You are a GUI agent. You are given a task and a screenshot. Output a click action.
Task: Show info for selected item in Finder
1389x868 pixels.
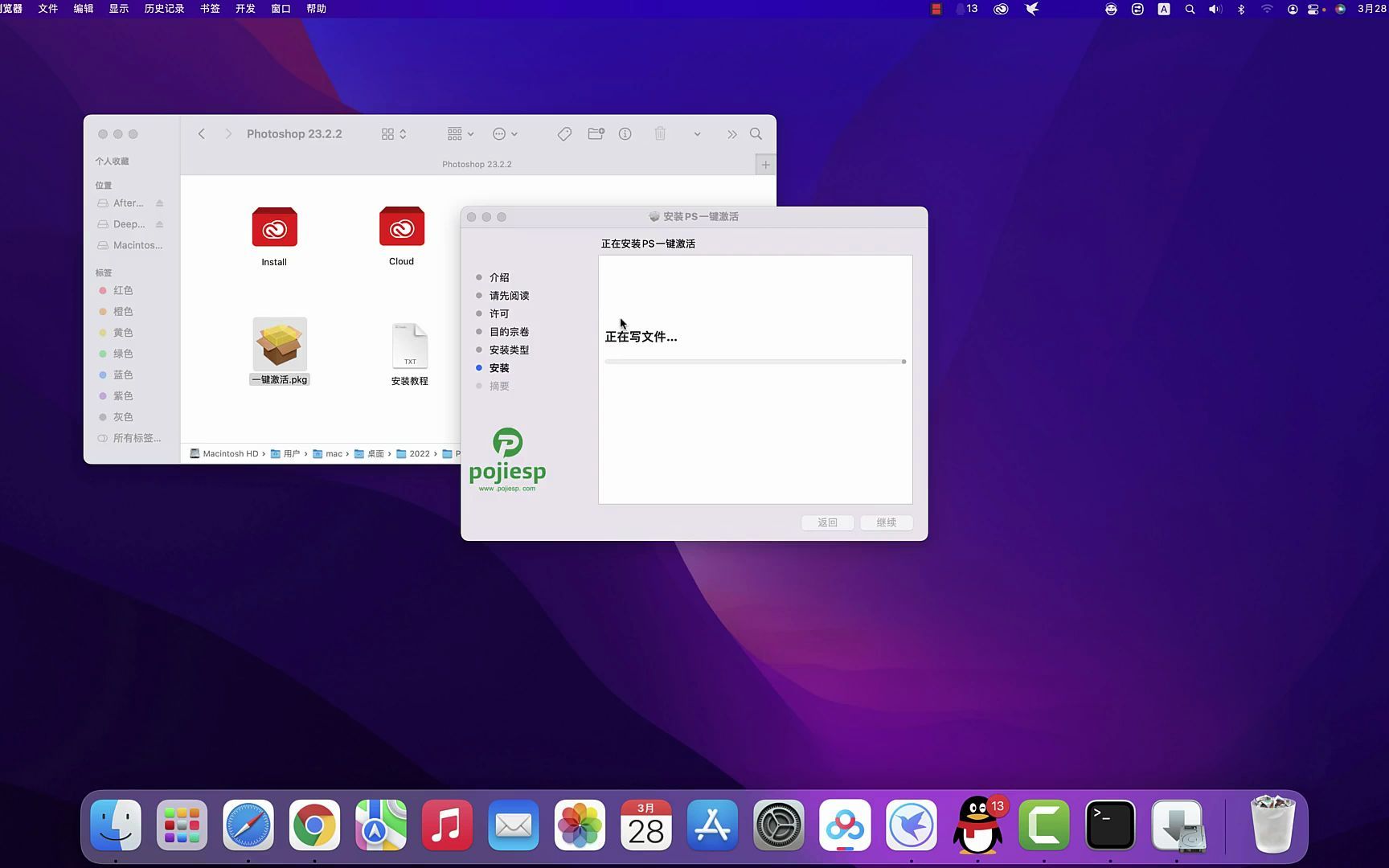(x=625, y=134)
